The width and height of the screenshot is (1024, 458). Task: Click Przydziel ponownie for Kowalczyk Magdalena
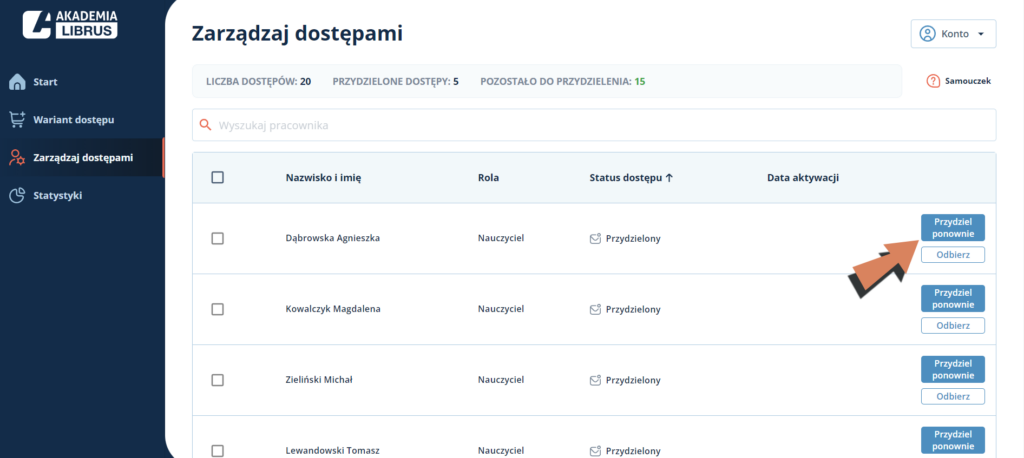(953, 299)
